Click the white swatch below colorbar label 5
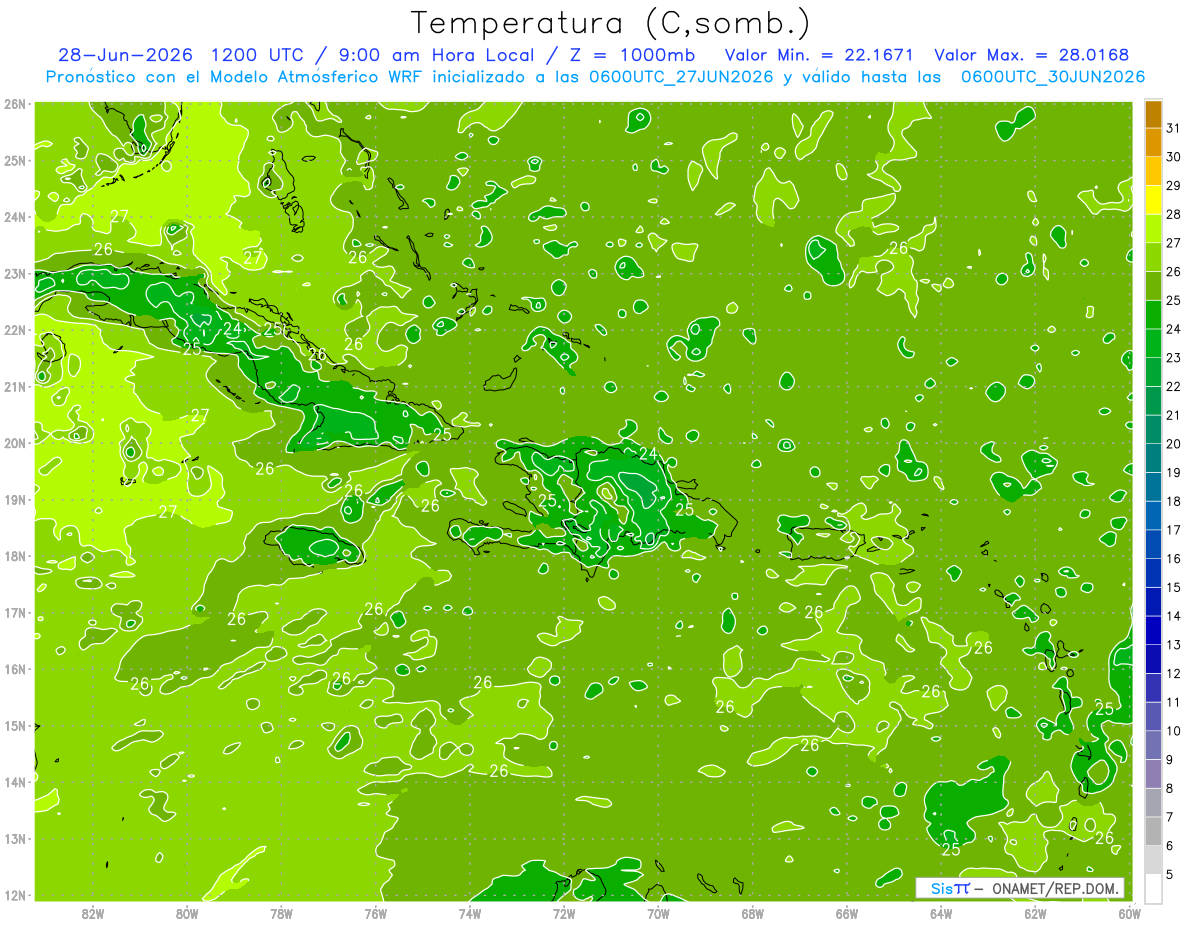Viewport: 1200px width, 927px height. point(1153,888)
